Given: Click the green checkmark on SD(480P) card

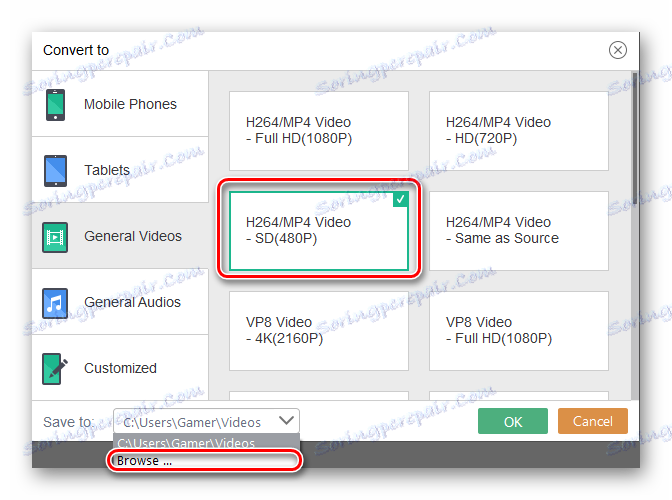Looking at the screenshot, I should 400,199.
